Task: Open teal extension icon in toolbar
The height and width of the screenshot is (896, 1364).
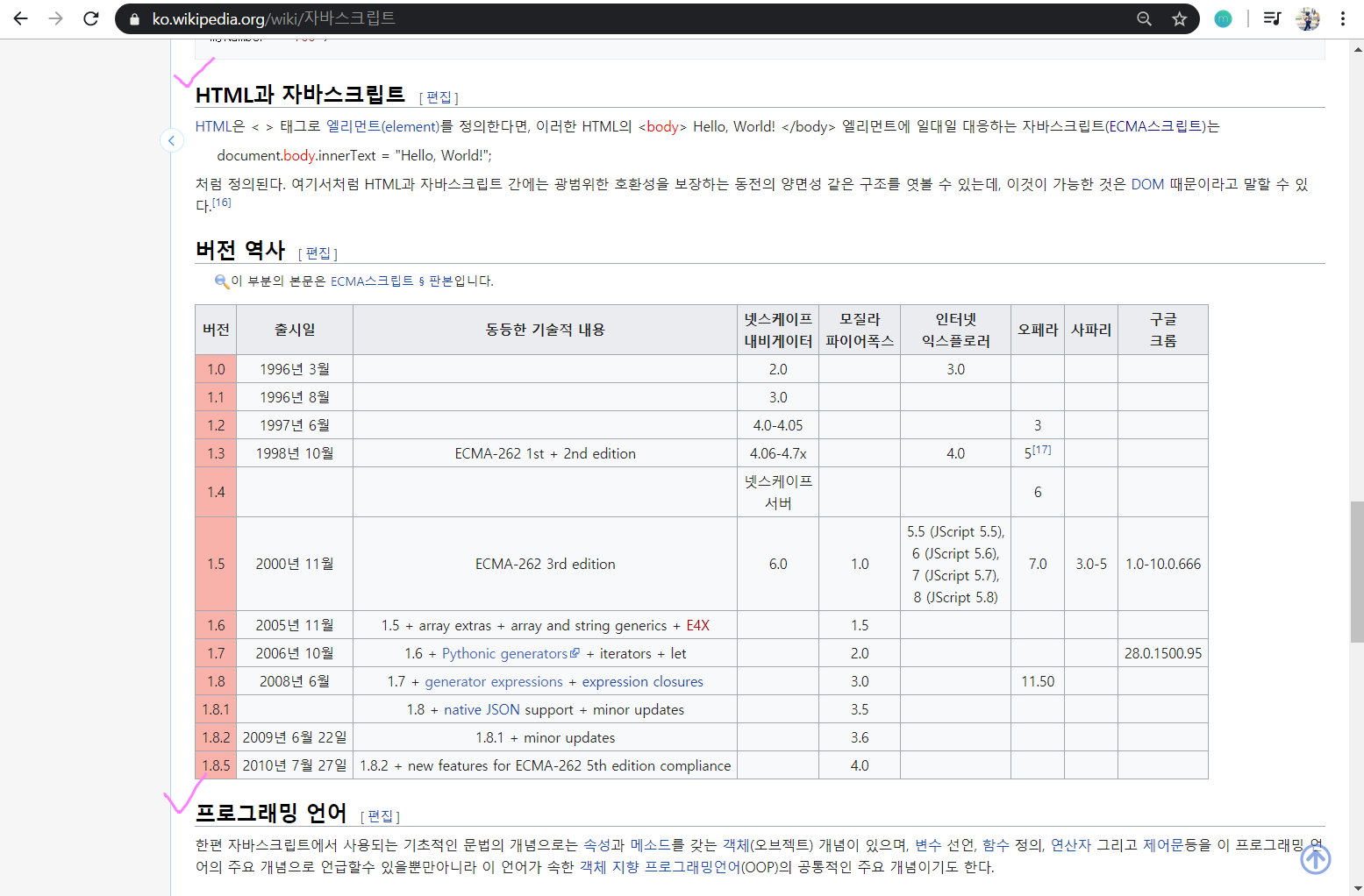Action: (x=1223, y=18)
